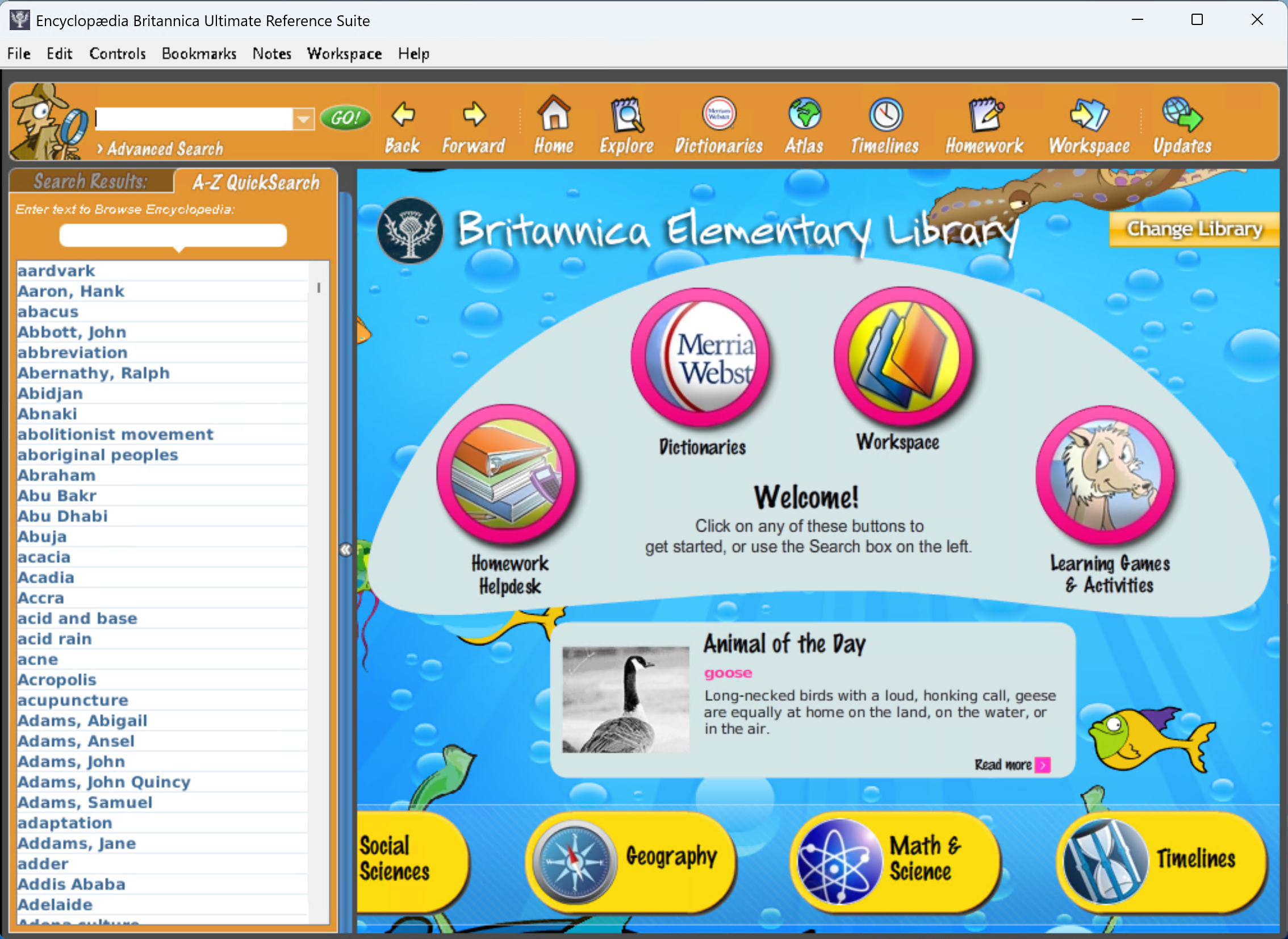Image resolution: width=1288 pixels, height=939 pixels.
Task: Click the Britannica thistle logo
Action: point(409,231)
